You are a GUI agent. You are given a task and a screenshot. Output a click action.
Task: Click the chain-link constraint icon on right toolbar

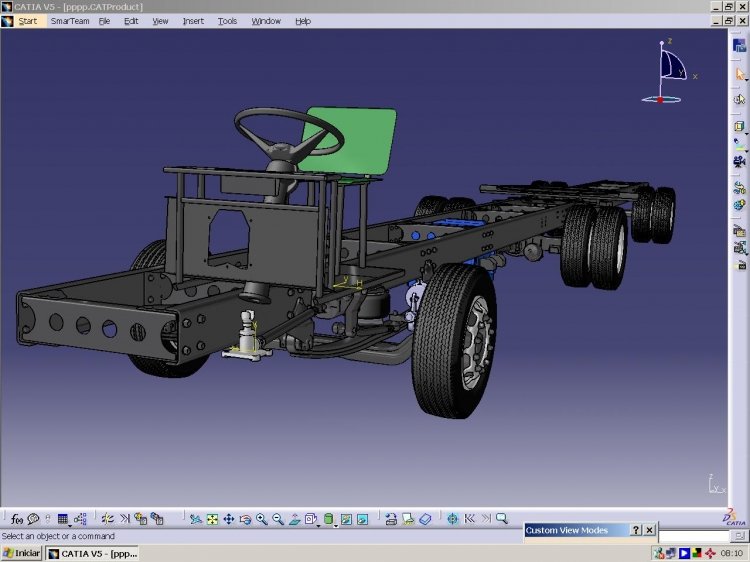739,187
